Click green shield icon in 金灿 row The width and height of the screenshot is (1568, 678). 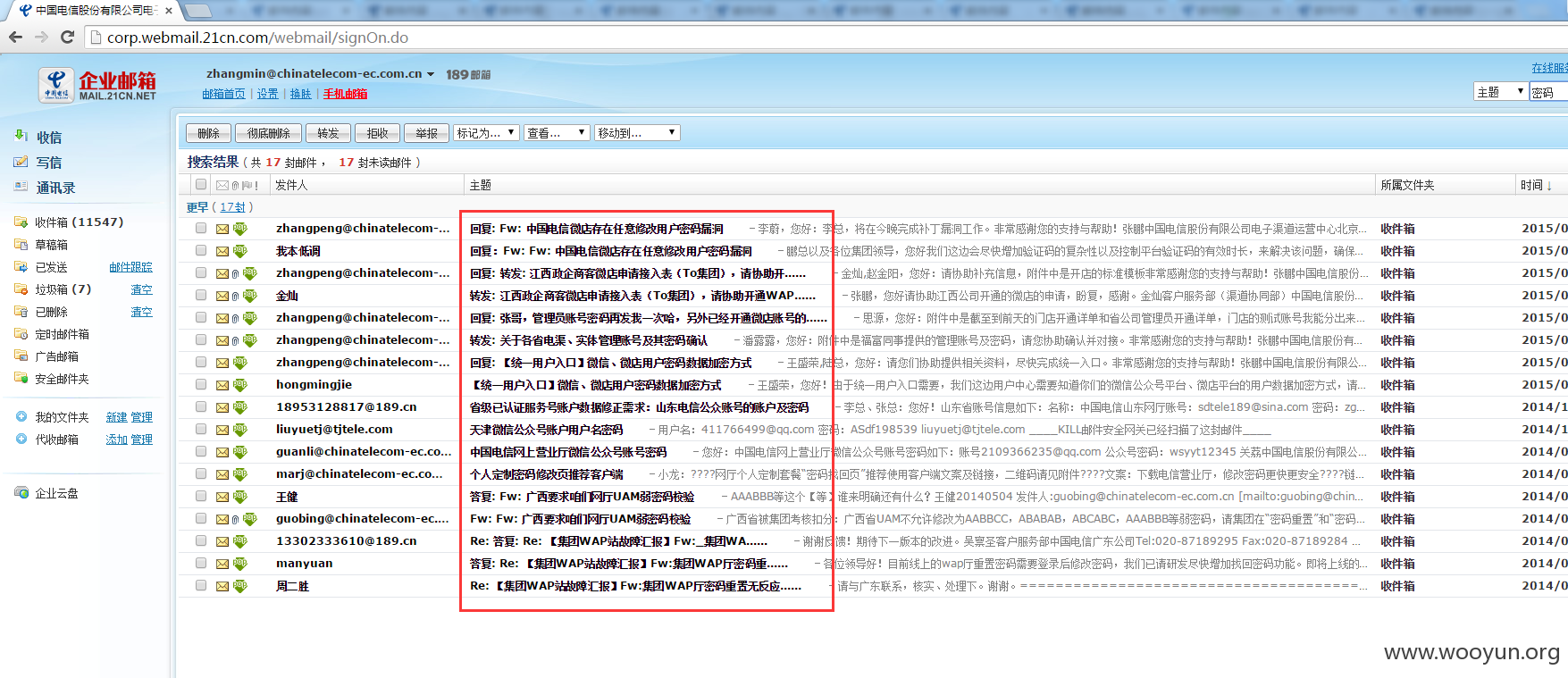click(249, 295)
